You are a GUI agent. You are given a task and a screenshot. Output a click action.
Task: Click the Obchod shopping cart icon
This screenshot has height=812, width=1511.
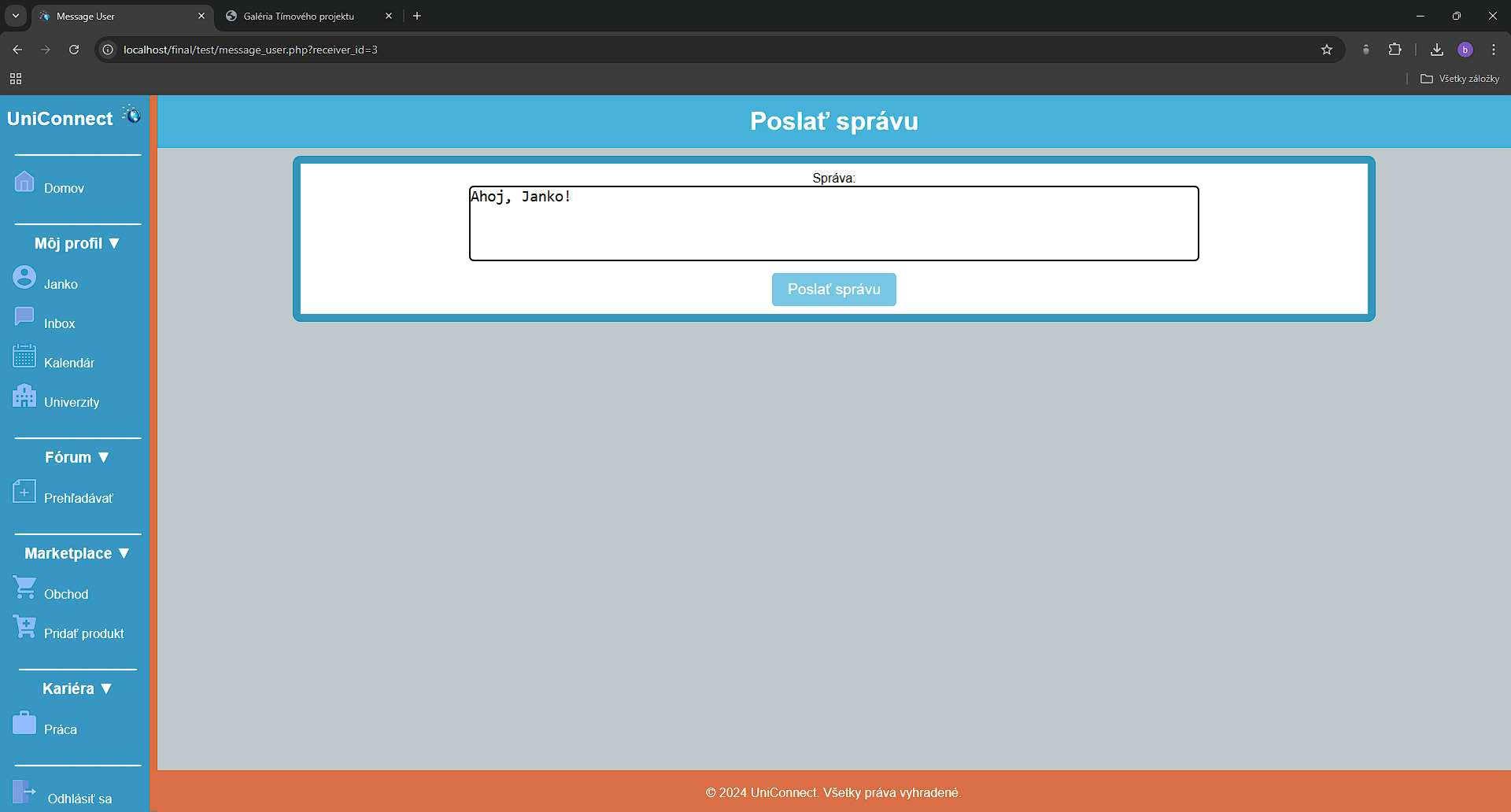[x=24, y=587]
